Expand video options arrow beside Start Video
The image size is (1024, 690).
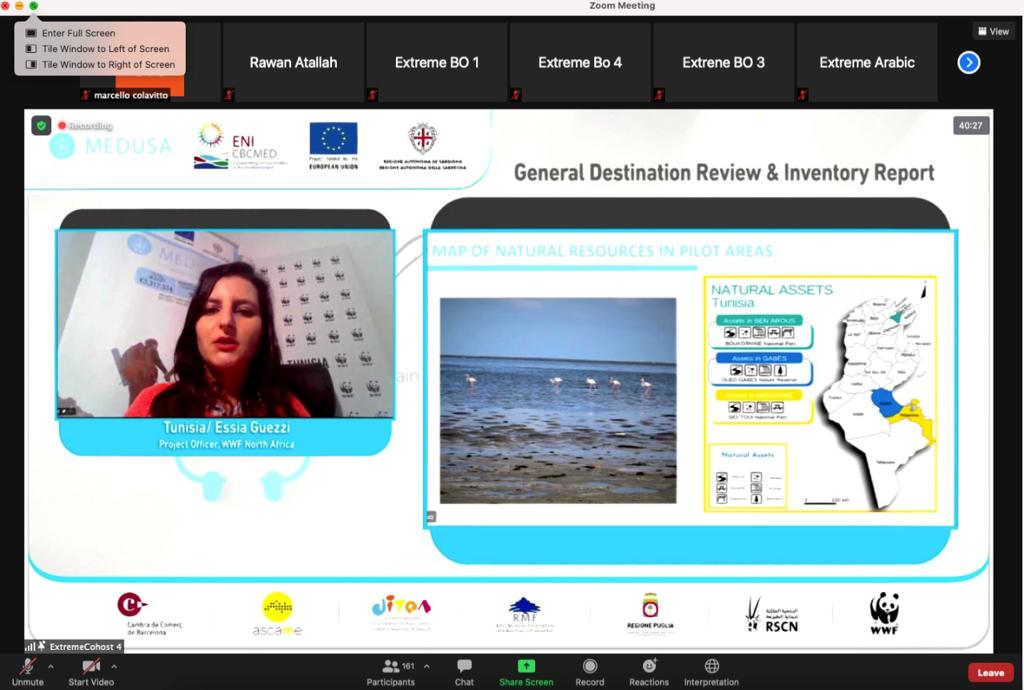114,665
